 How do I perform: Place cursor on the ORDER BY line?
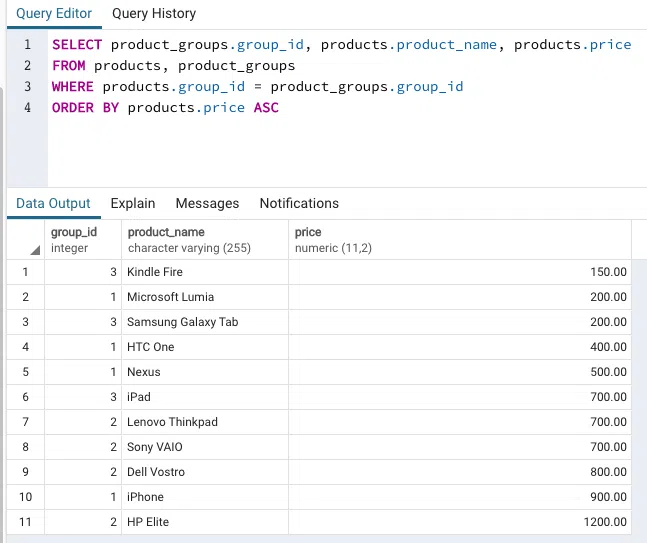pyautogui.click(x=165, y=108)
